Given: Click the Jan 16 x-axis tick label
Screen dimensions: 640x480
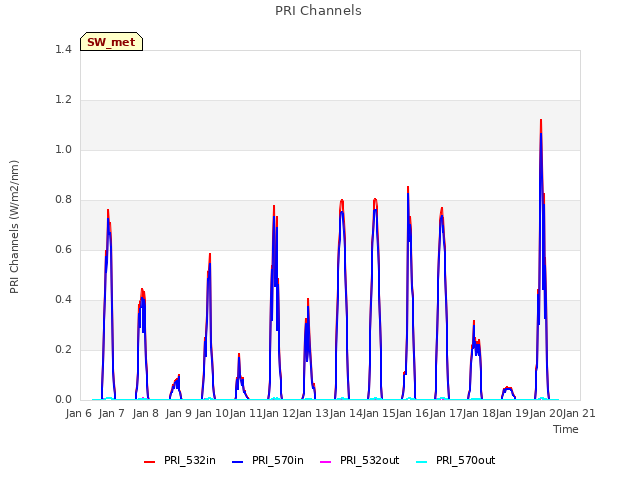Looking at the screenshot, I should [412, 413].
